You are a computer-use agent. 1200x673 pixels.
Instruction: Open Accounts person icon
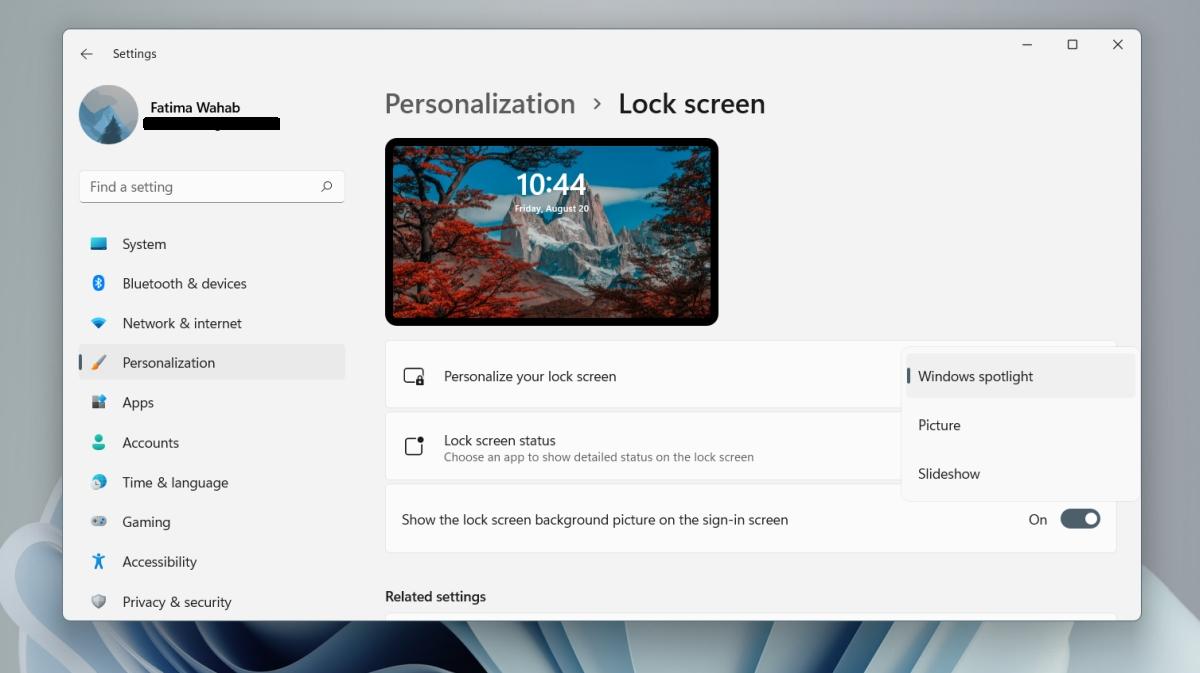98,442
